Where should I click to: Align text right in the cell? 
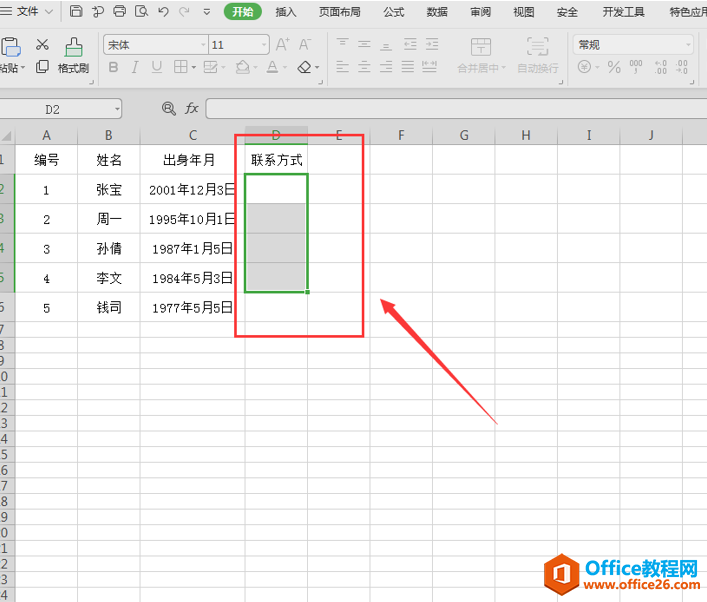point(386,67)
